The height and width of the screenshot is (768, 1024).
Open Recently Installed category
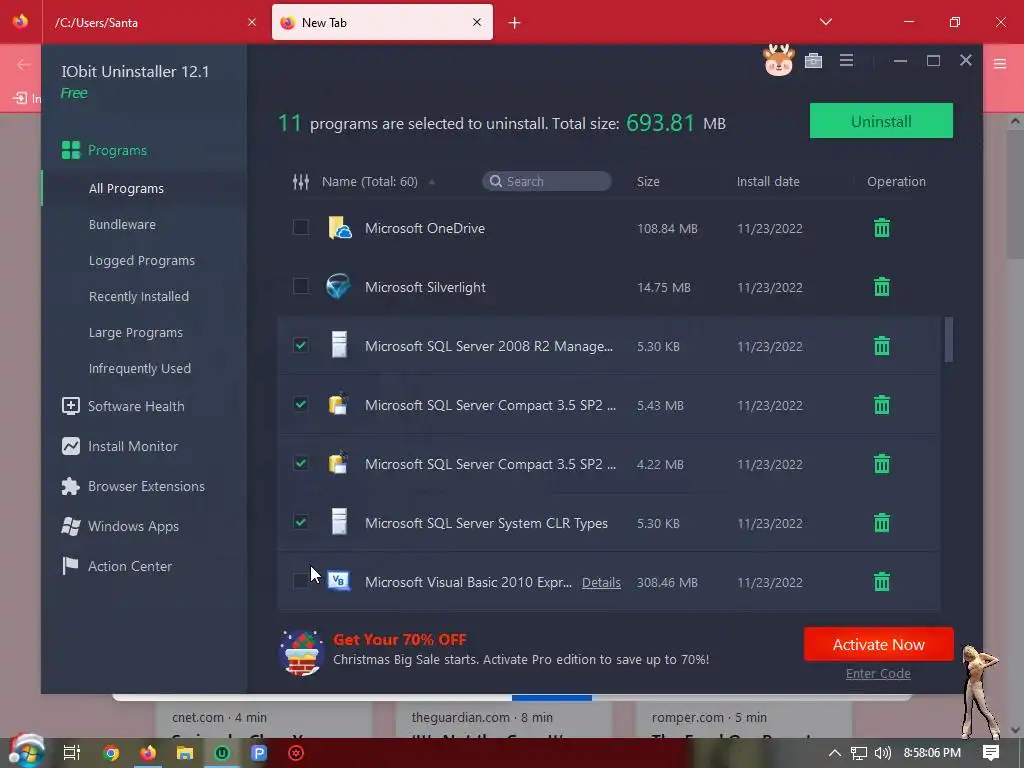tap(138, 296)
